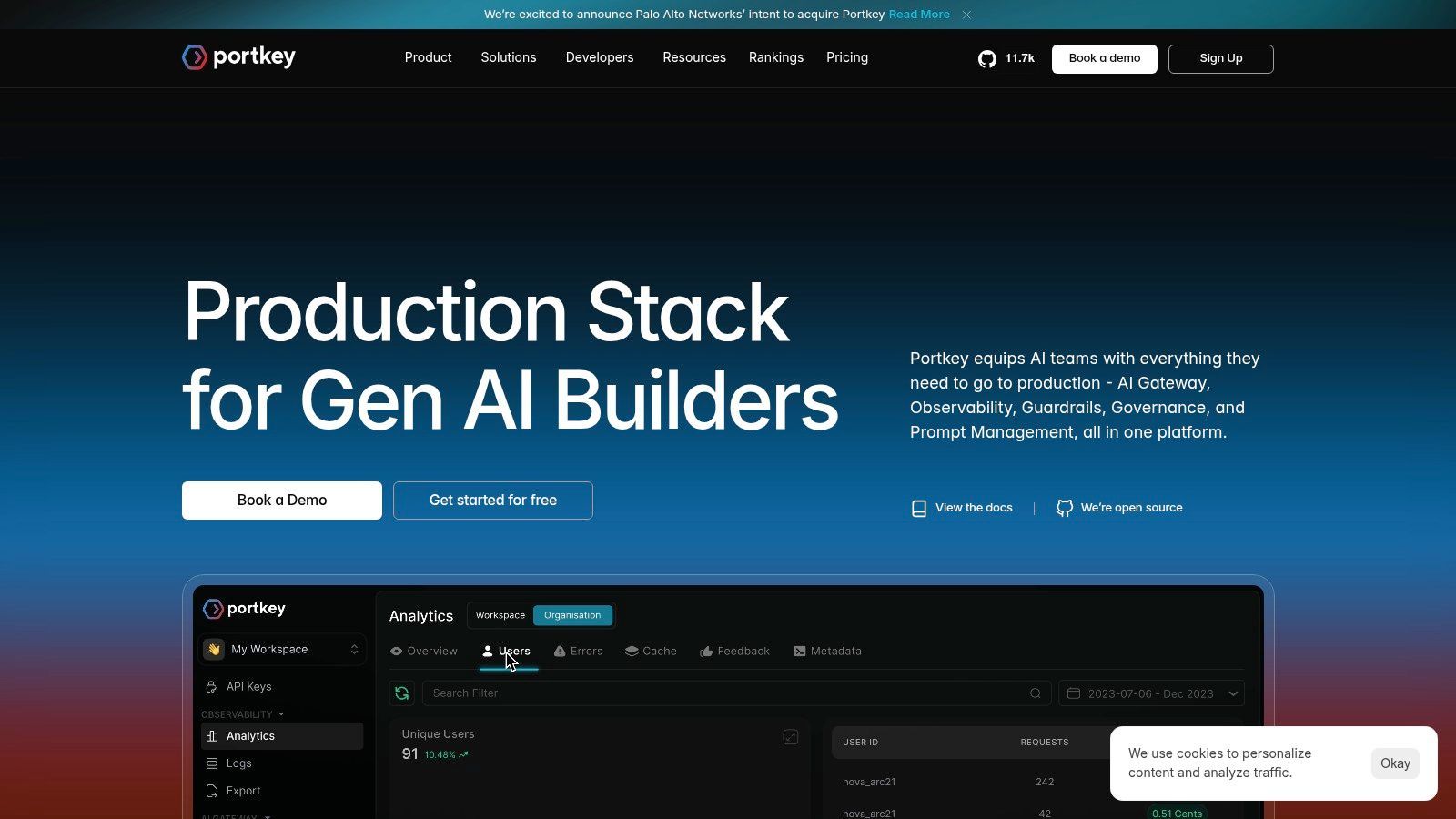Click Get started for free

(x=493, y=500)
